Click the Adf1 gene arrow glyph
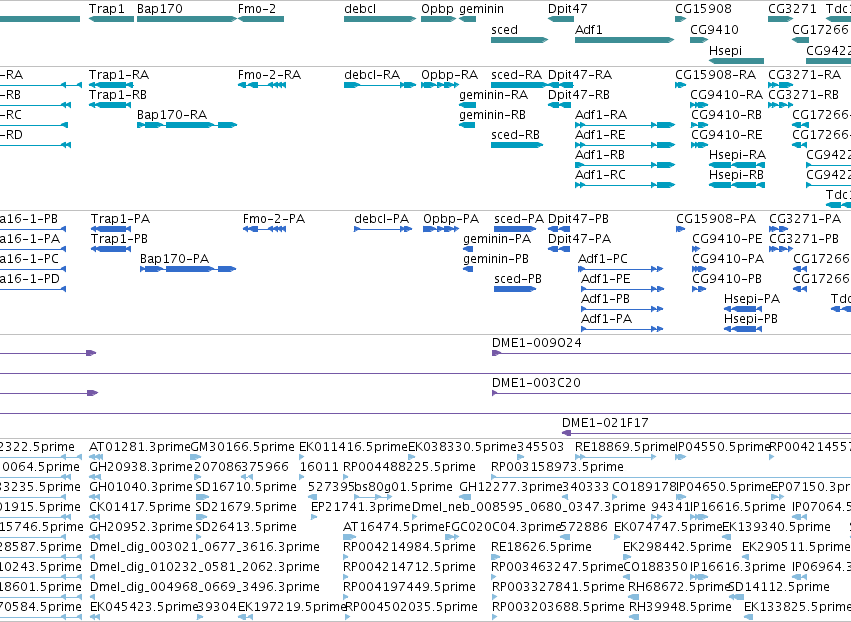Image resolution: width=851 pixels, height=622 pixels. click(x=625, y=40)
